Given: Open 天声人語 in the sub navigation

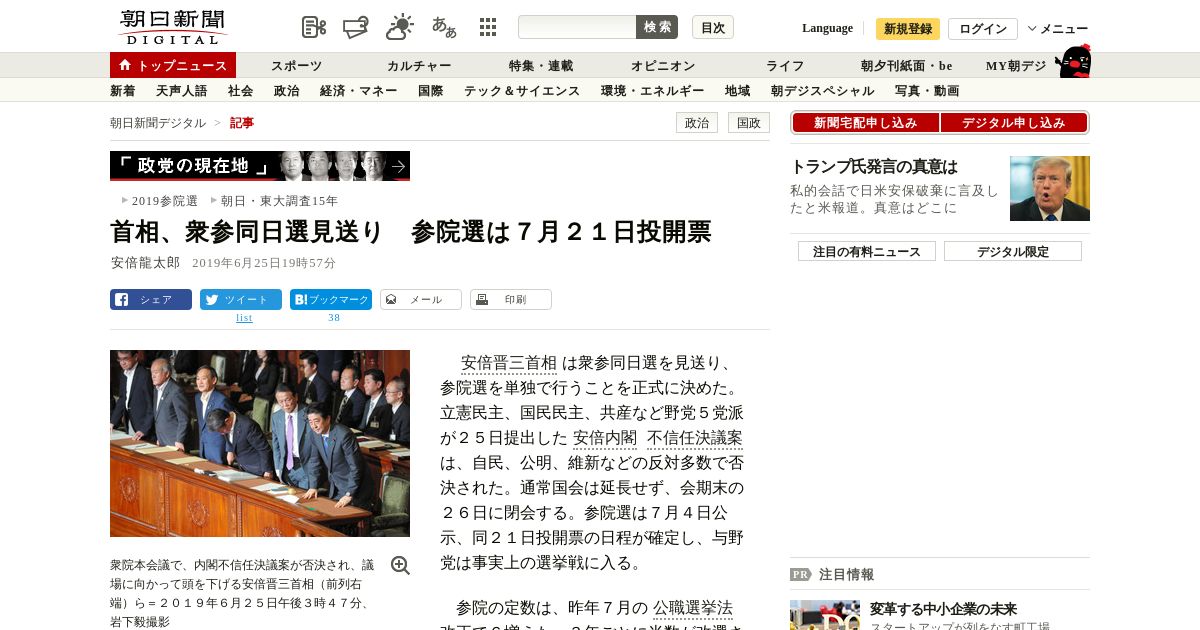Looking at the screenshot, I should (181, 91).
